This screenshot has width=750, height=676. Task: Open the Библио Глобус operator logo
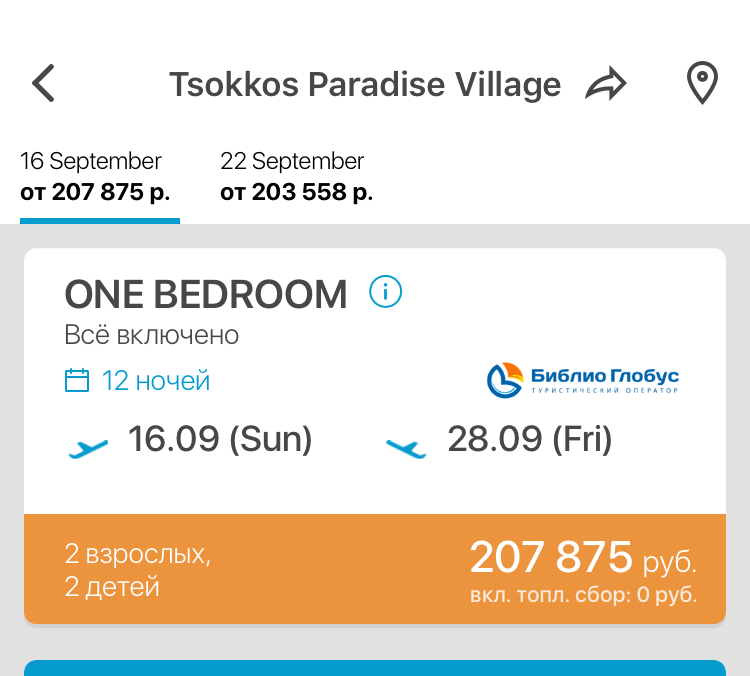click(x=582, y=378)
